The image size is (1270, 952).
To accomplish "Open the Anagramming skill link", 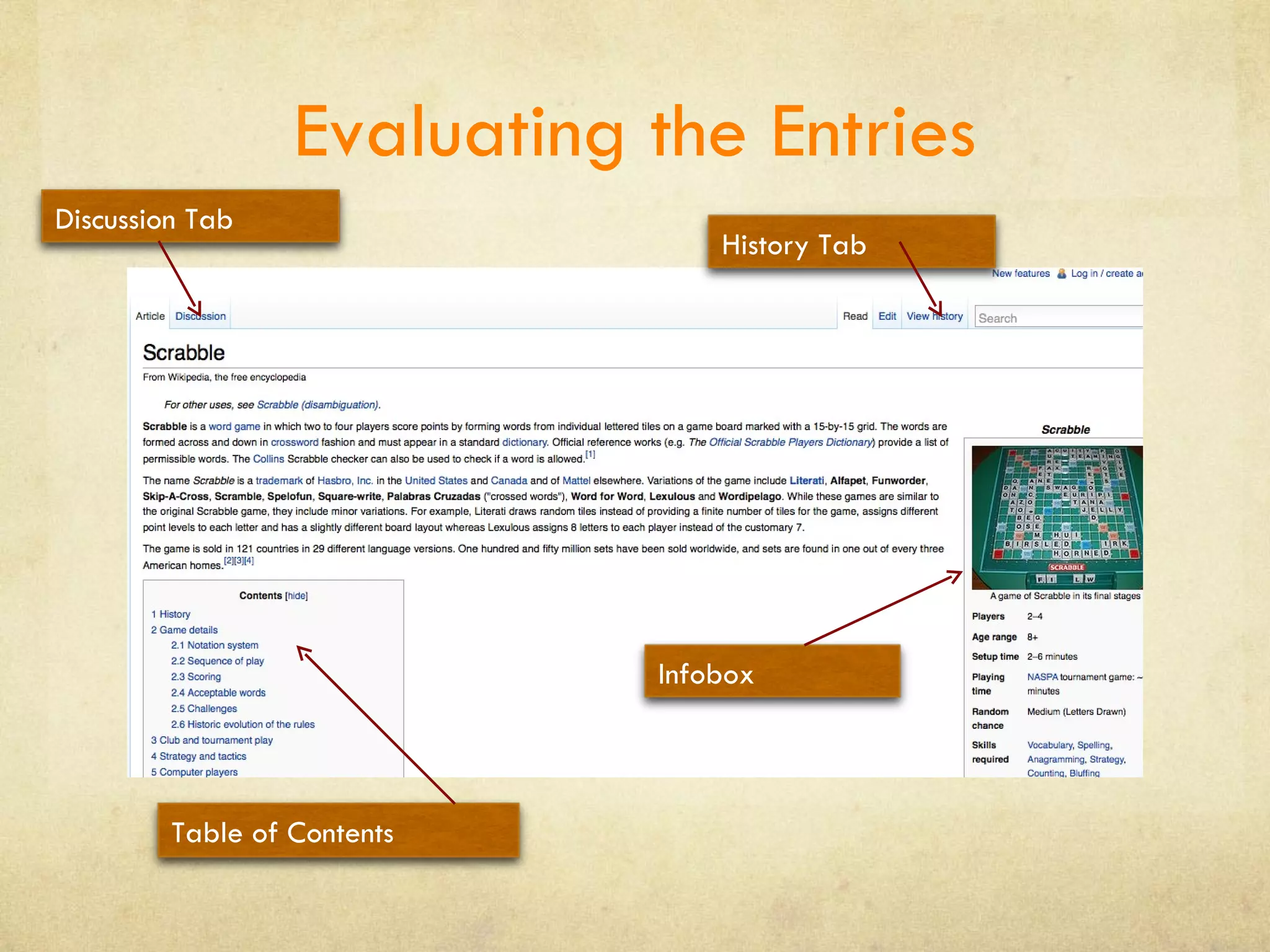I will pyautogui.click(x=1056, y=759).
